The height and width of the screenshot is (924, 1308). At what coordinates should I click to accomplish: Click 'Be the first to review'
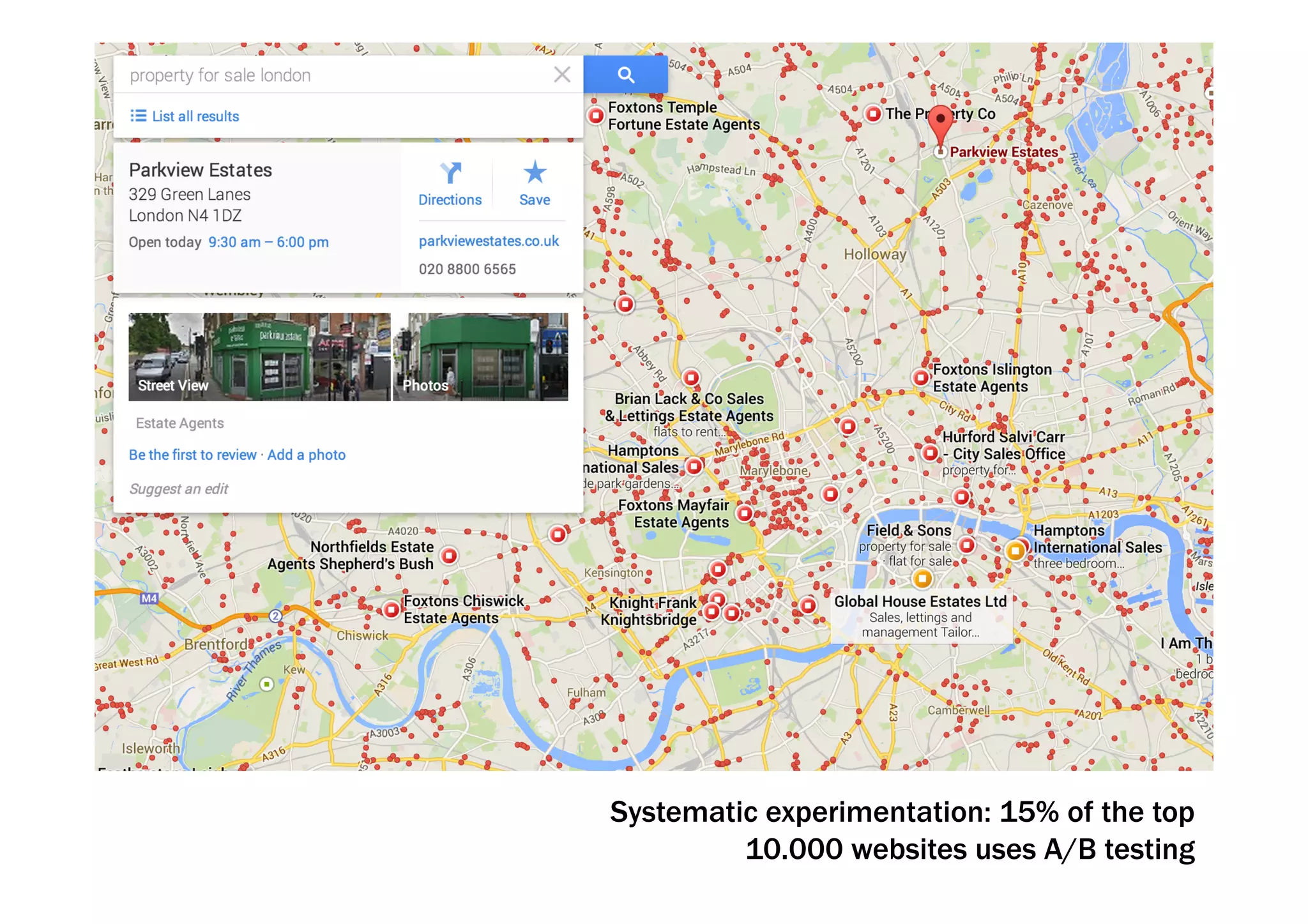pos(193,455)
